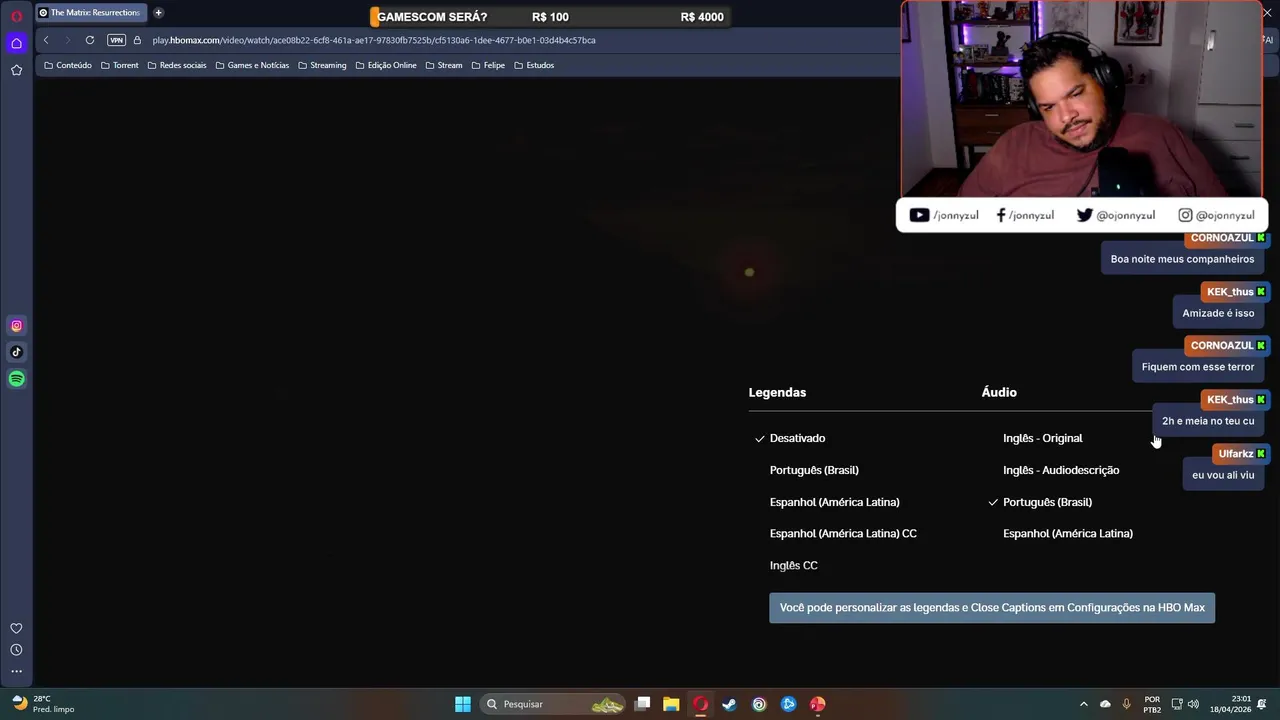Viewport: 1280px width, 720px height.
Task: Open Instagram in the Opera sidebar
Action: click(16, 325)
